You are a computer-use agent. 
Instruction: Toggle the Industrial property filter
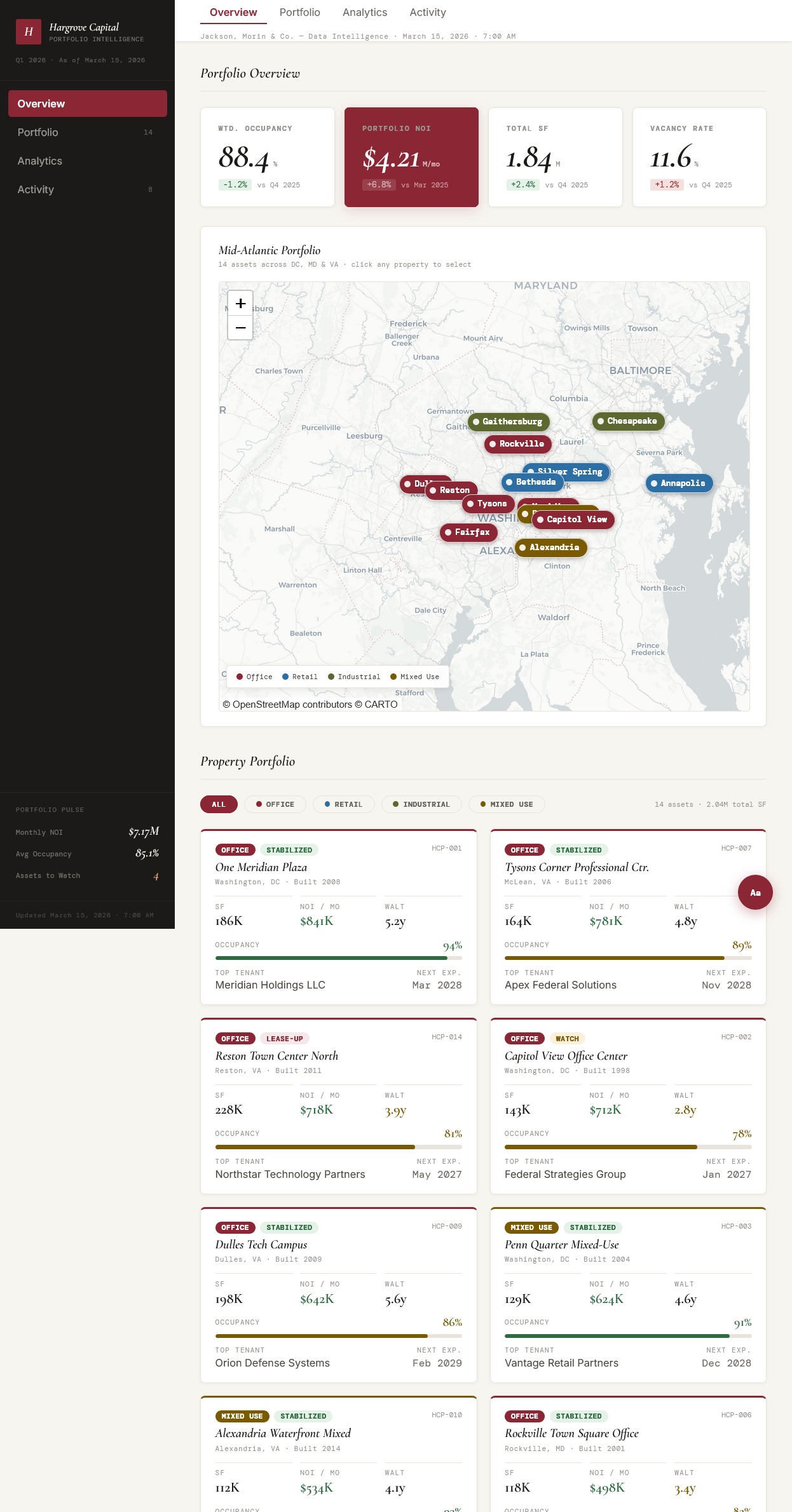coord(421,804)
